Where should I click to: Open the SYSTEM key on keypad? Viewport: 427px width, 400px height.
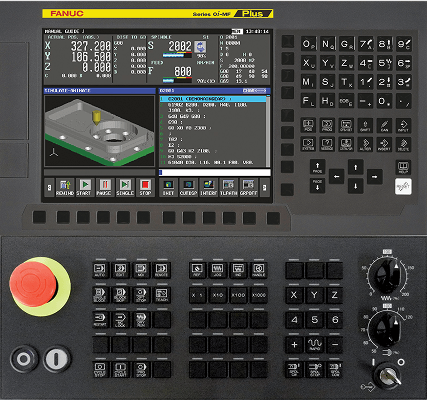pos(308,144)
